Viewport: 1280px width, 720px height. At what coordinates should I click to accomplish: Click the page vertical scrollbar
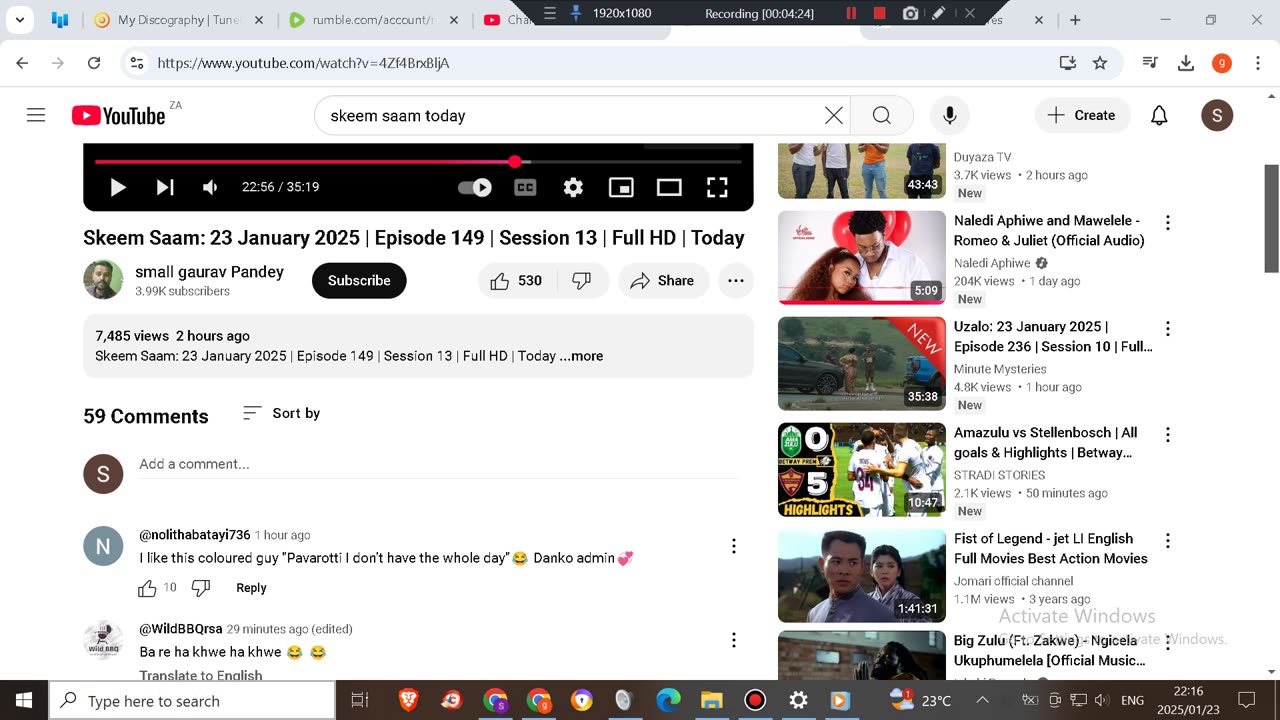tap(1272, 218)
